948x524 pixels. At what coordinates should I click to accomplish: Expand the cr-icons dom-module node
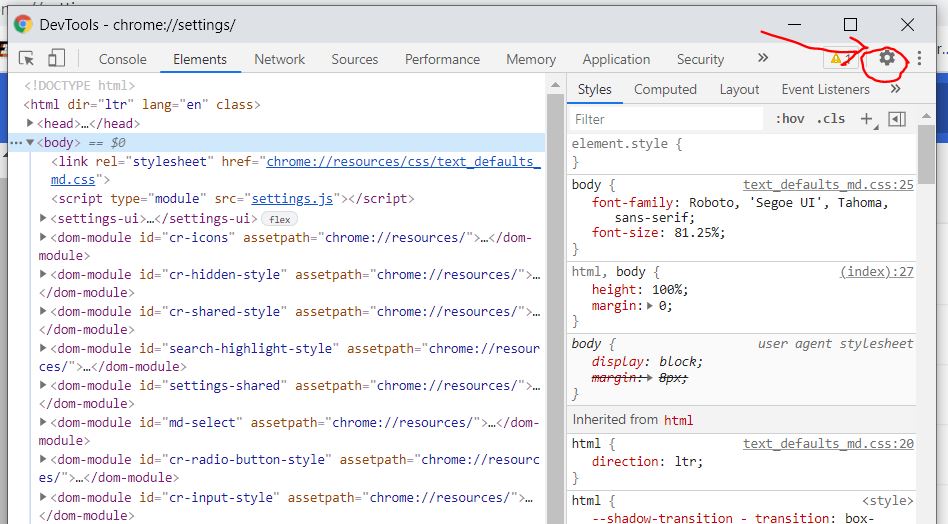click(43, 237)
